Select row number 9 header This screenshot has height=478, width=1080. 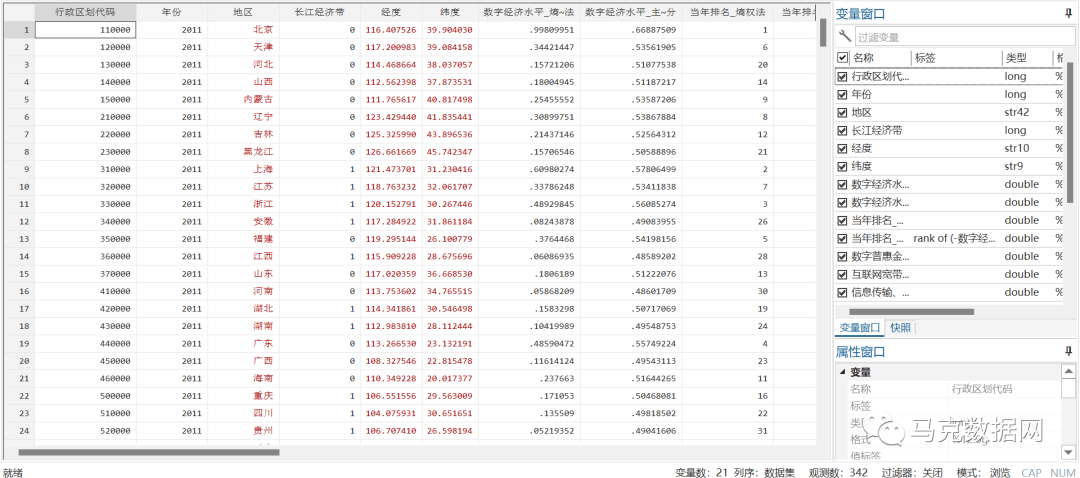click(17, 169)
